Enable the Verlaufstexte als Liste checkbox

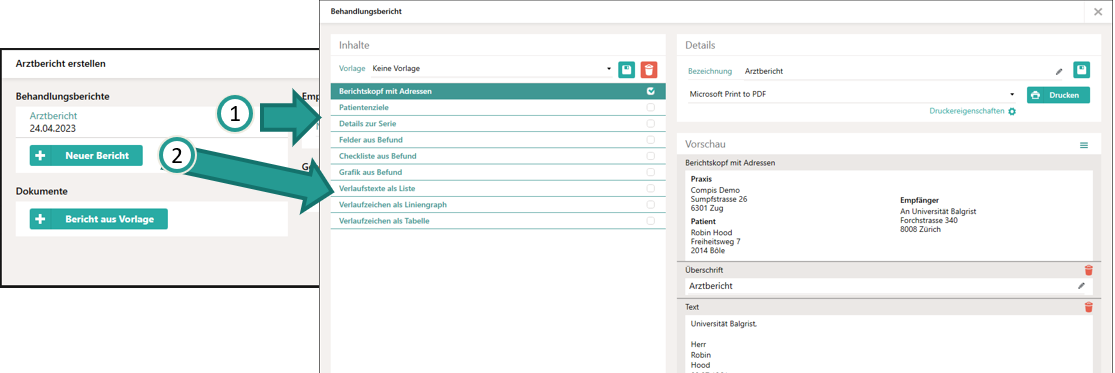[651, 189]
